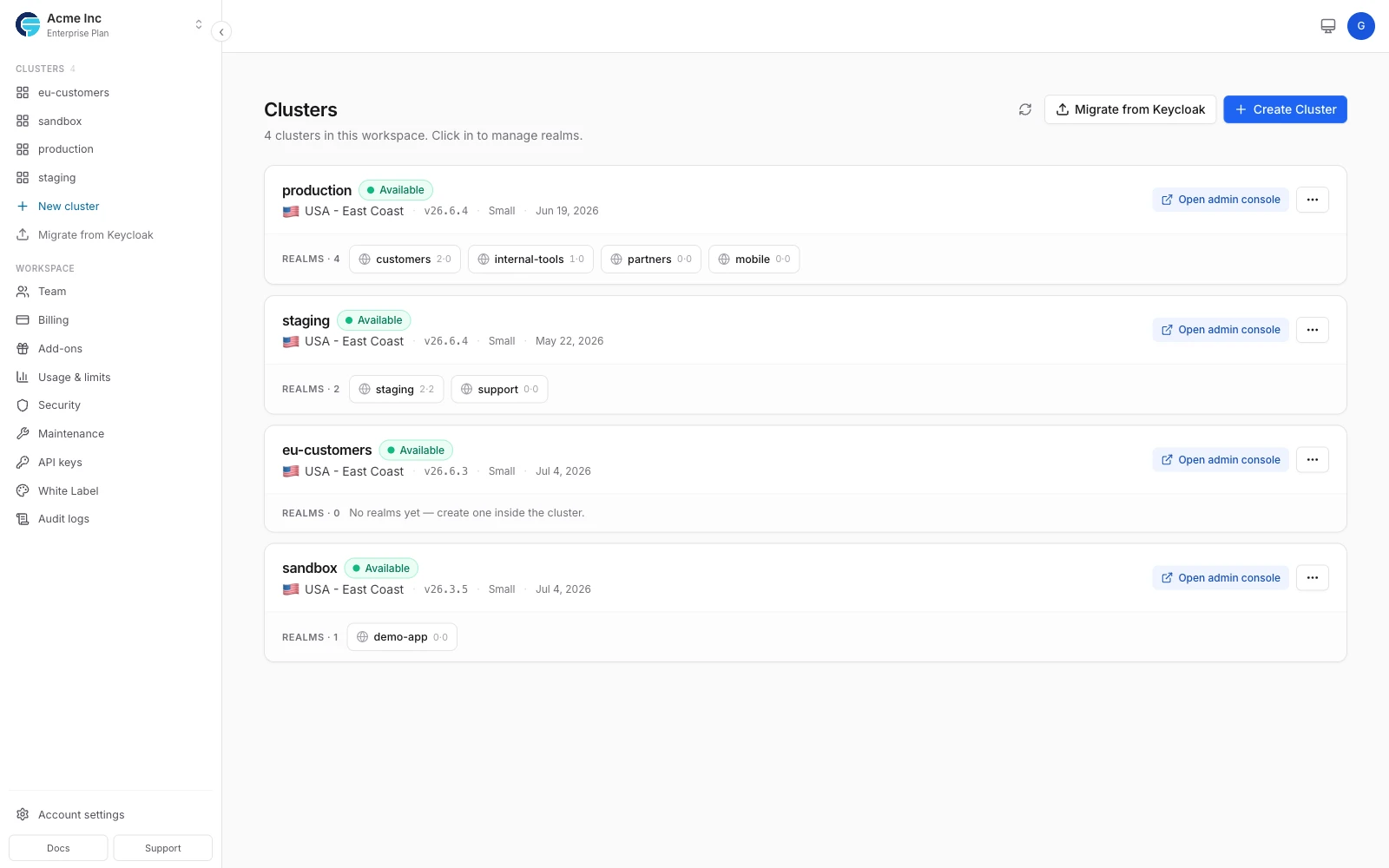The height and width of the screenshot is (868, 1389).
Task: Click Migrate from Keycloak in sidebar
Action: [x=111, y=235]
